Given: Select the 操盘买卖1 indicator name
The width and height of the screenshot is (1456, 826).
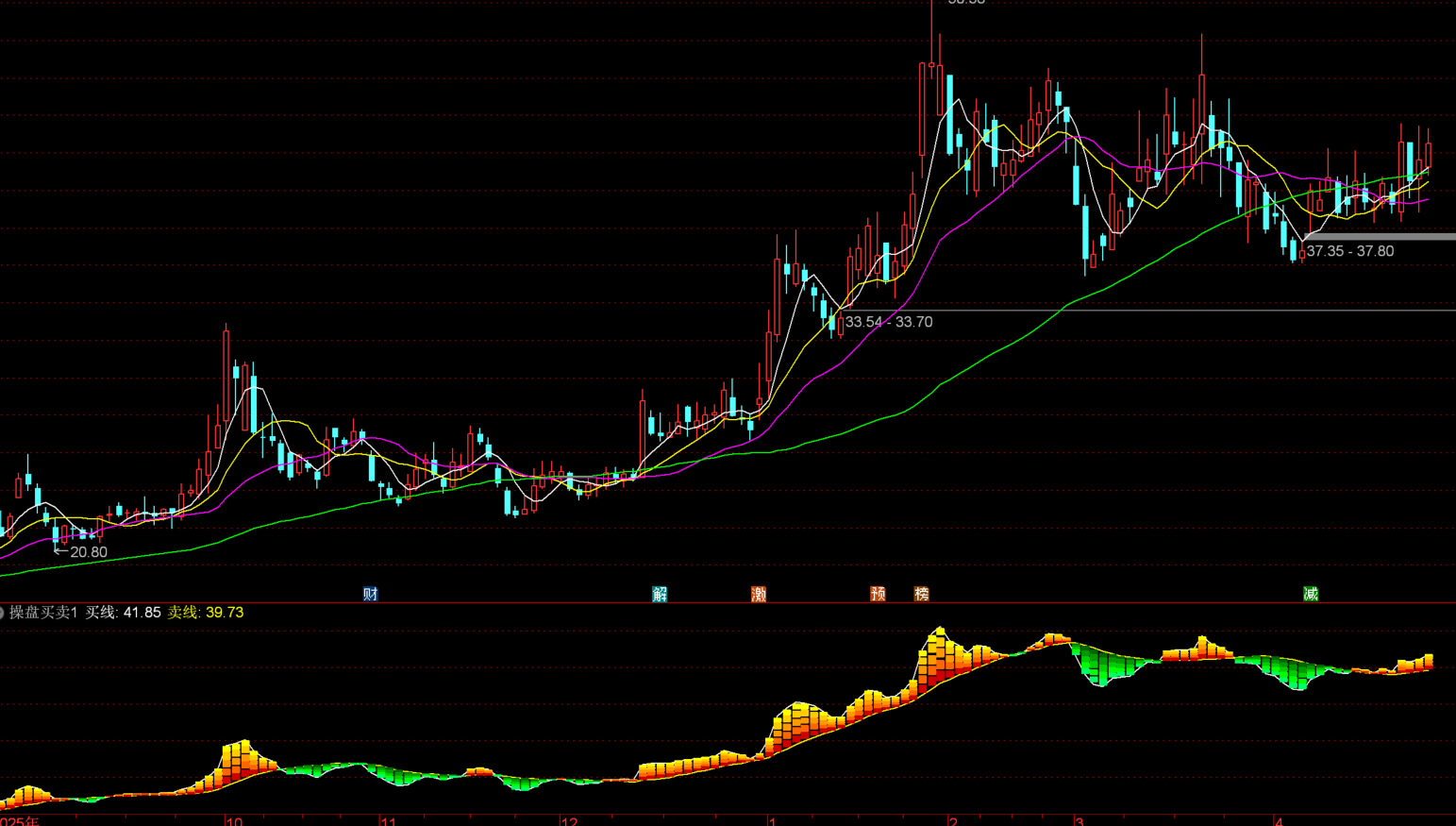Looking at the screenshot, I should [43, 613].
